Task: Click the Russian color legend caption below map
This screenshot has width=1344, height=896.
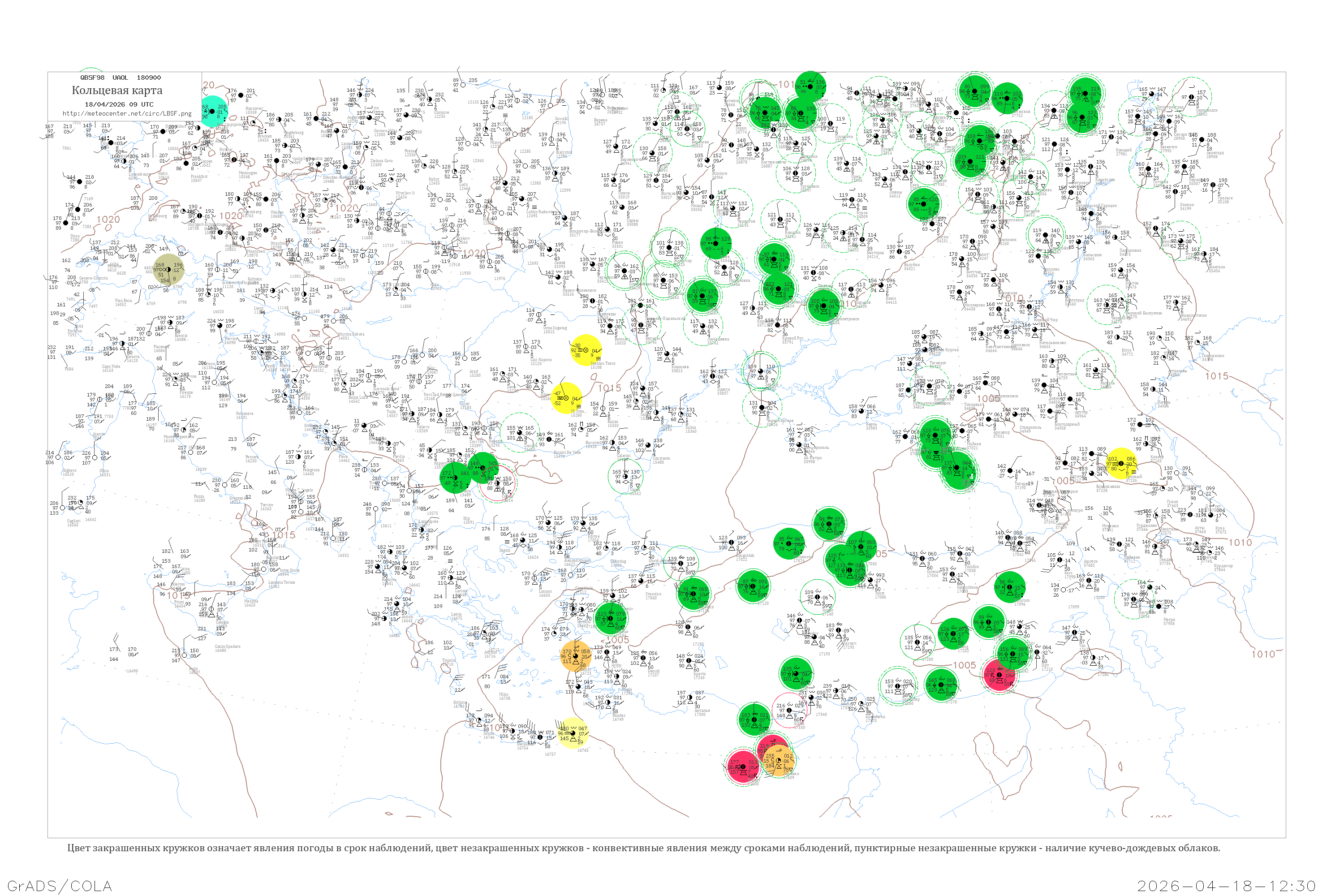Action: click(643, 848)
